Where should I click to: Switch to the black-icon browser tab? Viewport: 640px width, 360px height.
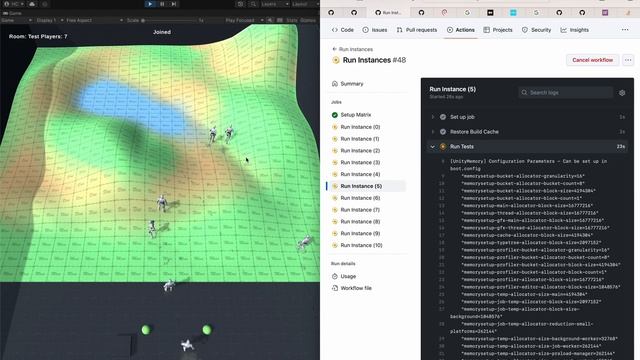[x=490, y=13]
